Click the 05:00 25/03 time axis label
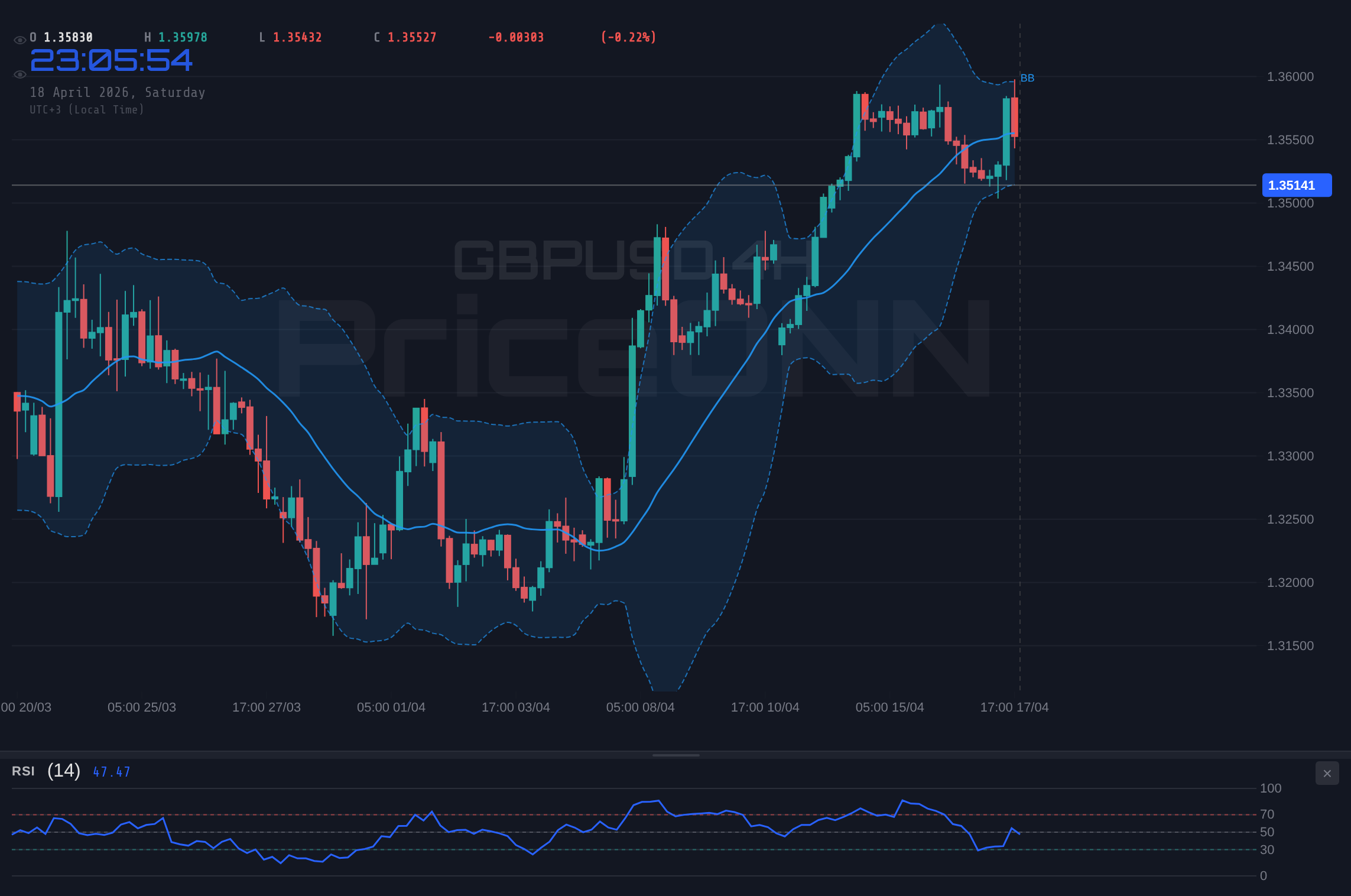The image size is (1351, 896). coord(142,707)
